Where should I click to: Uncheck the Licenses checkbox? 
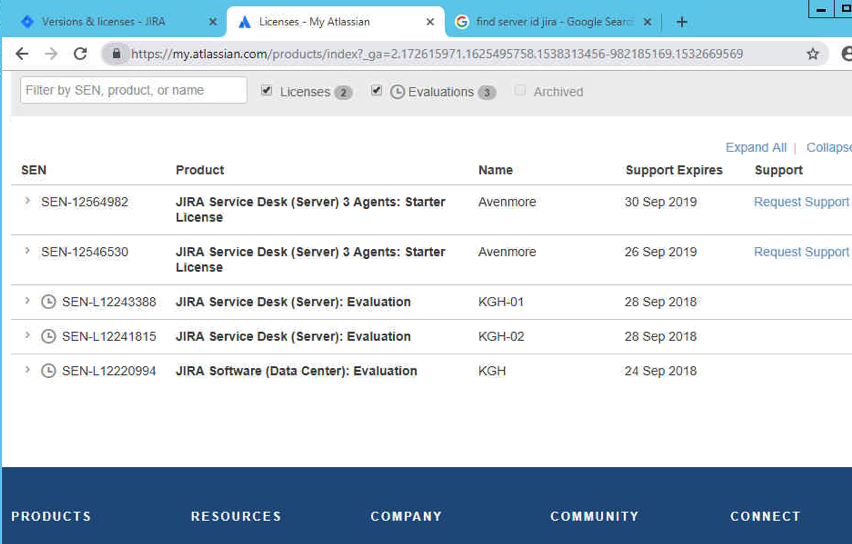coord(266,90)
